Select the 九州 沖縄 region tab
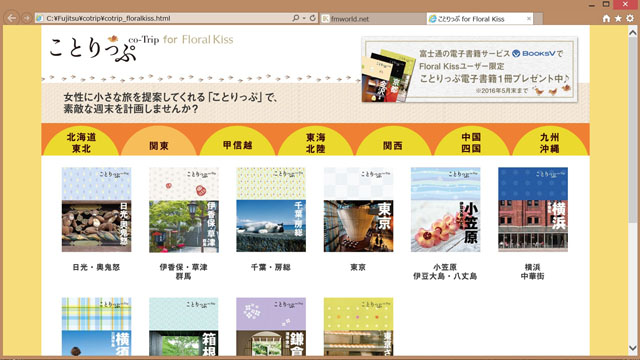Screen dimensions: 640x360 (x=550, y=142)
